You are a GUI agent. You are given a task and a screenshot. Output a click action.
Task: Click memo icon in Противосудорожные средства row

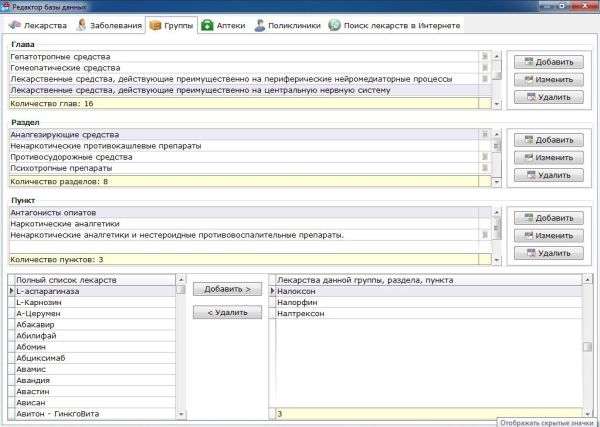(x=485, y=157)
